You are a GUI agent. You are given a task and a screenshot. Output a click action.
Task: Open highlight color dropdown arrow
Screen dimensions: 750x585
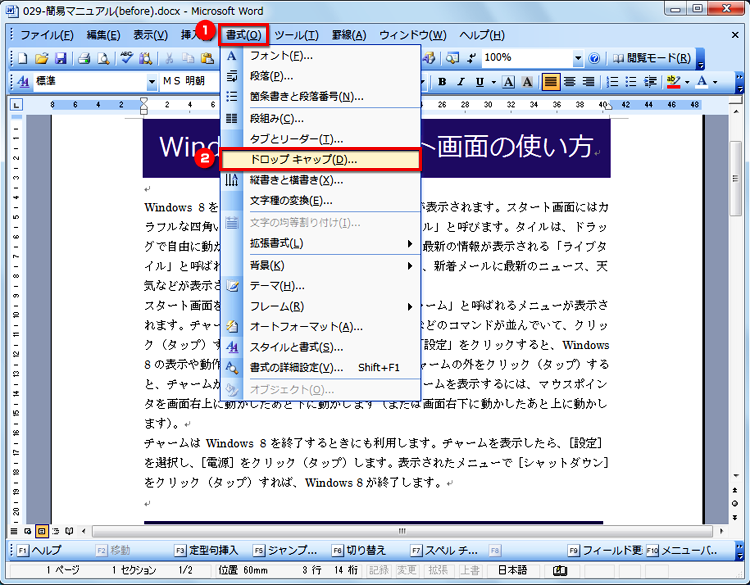687,82
